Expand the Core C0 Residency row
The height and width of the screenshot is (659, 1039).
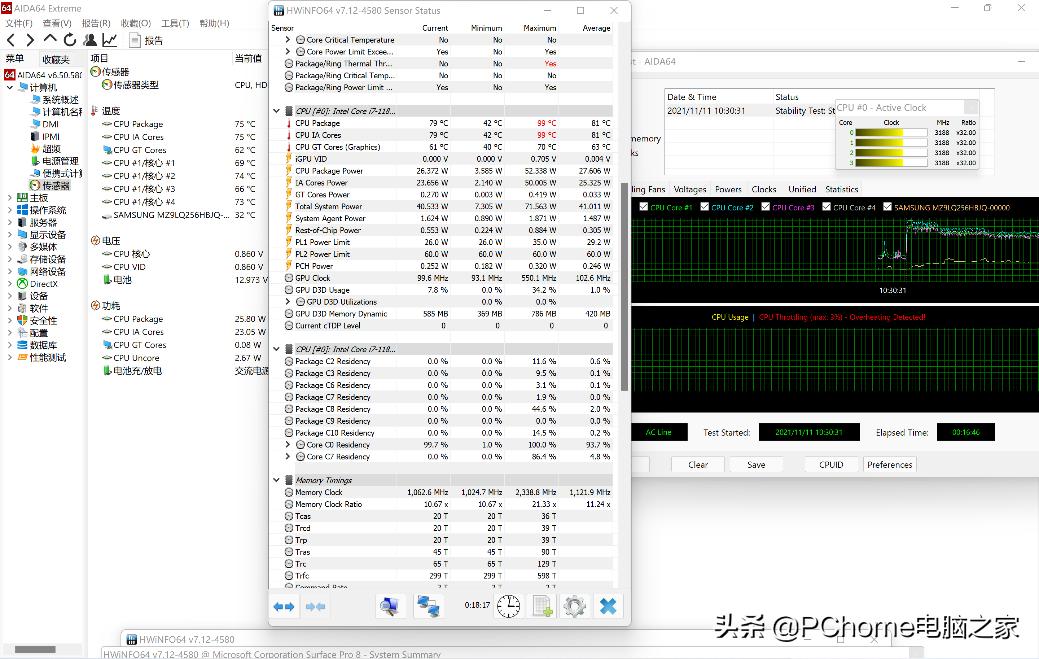pyautogui.click(x=288, y=445)
